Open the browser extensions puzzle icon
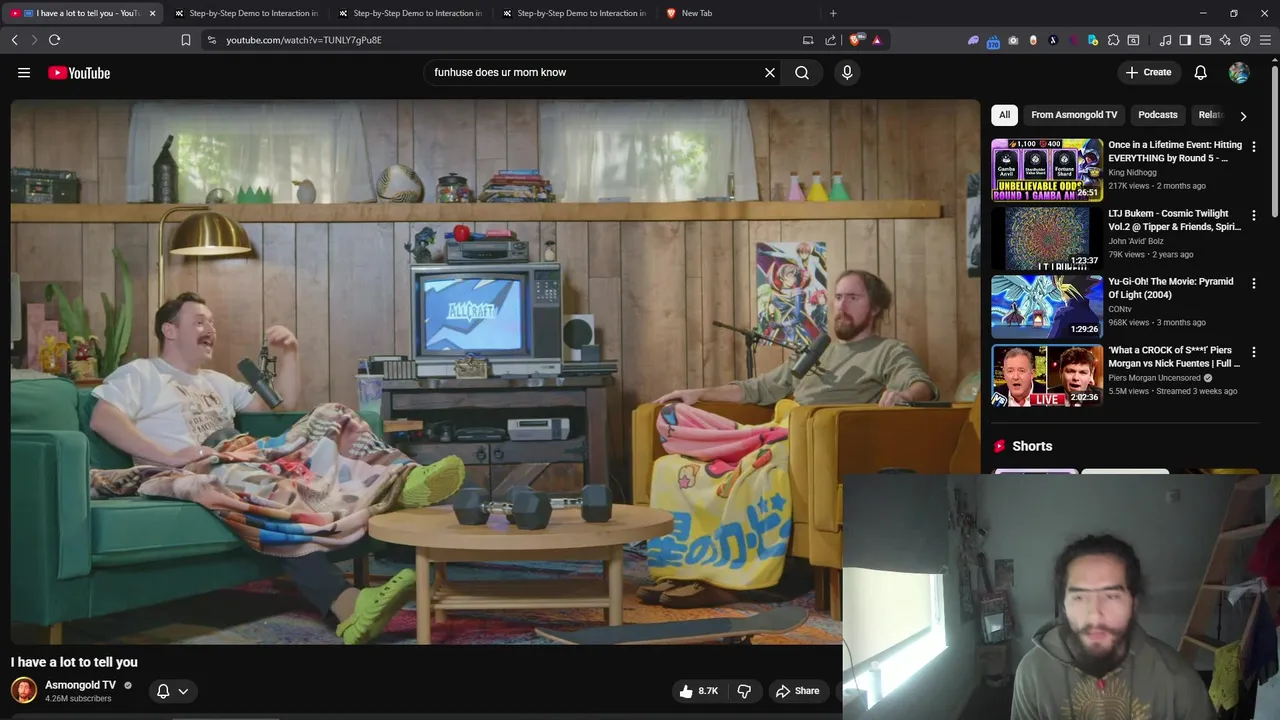The height and width of the screenshot is (720, 1280). point(1113,40)
